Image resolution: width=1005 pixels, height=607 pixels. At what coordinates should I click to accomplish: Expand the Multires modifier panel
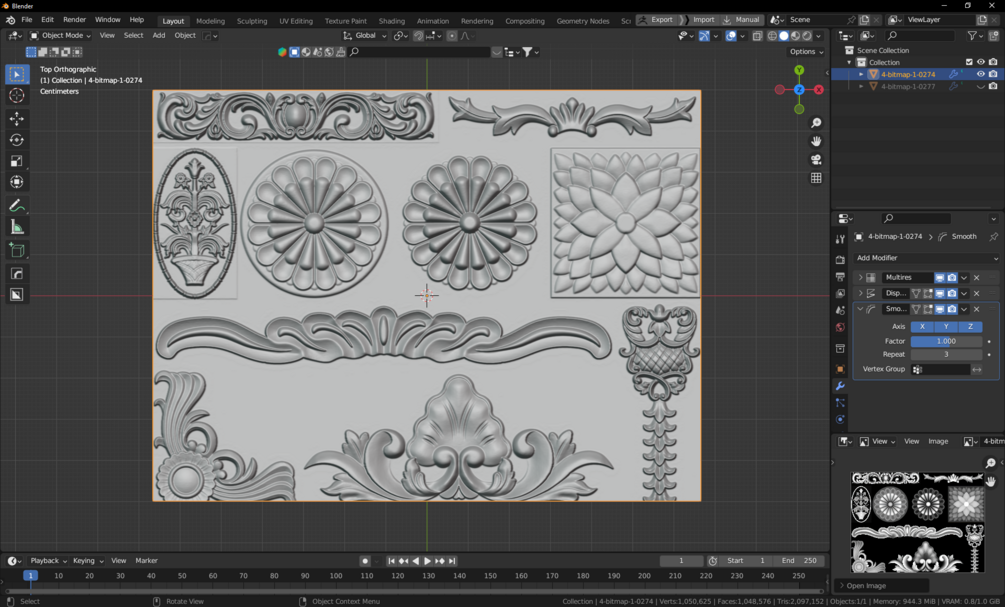pos(860,278)
